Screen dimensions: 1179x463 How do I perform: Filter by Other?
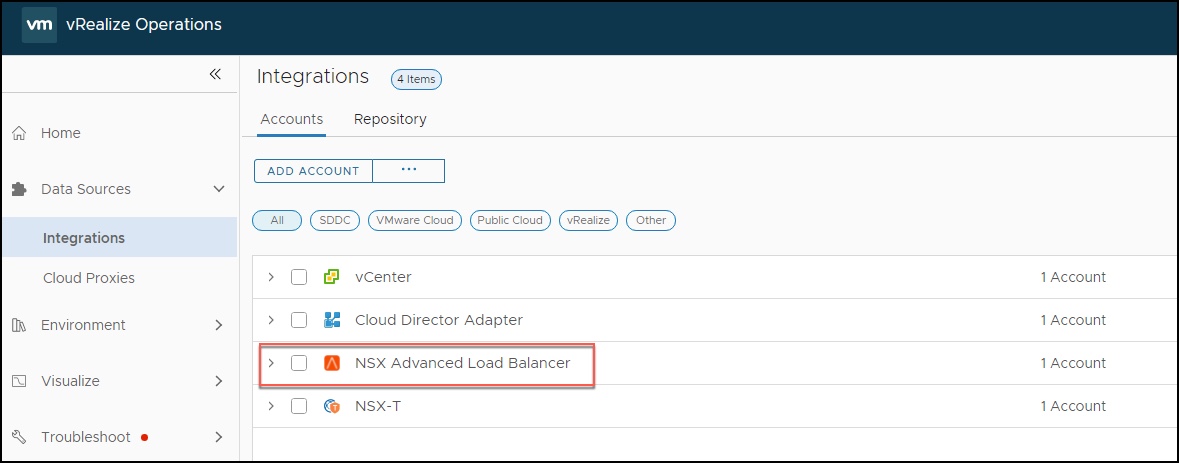click(651, 220)
